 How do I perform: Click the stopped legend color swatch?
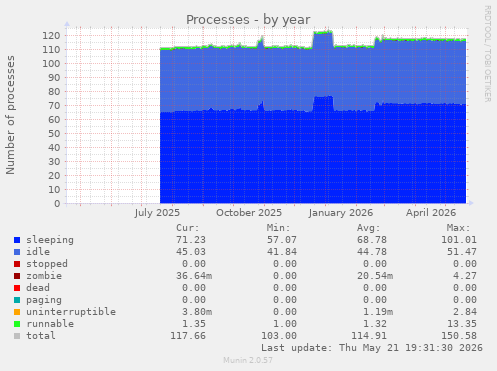tap(17, 264)
